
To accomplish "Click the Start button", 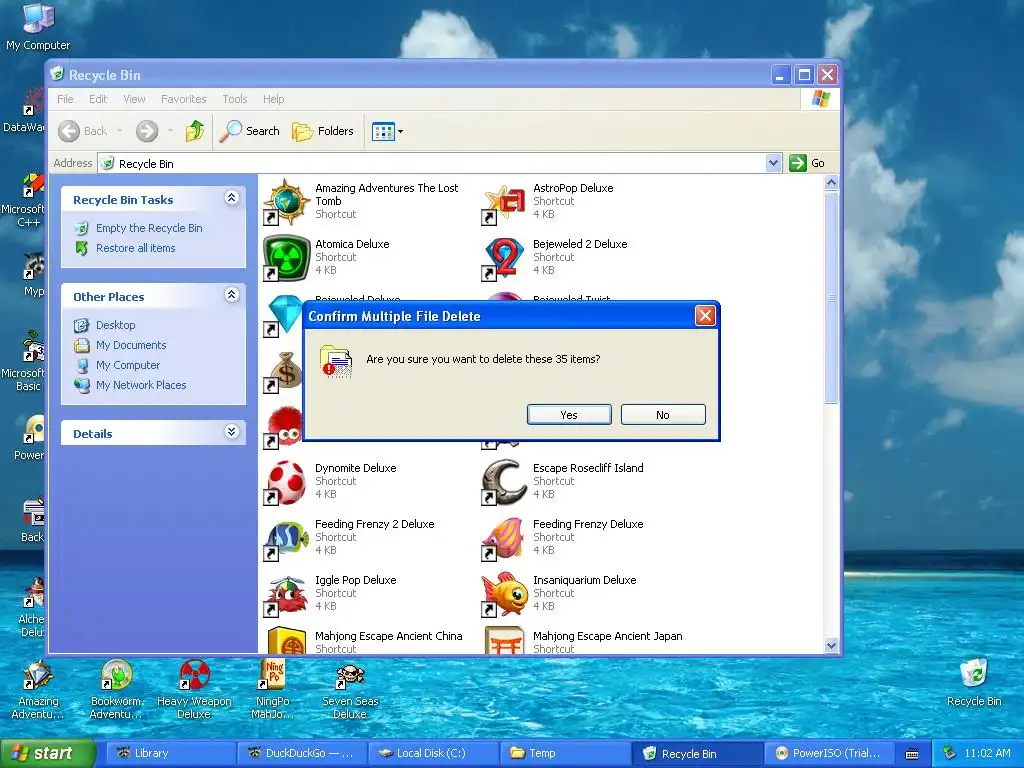I will pos(47,753).
